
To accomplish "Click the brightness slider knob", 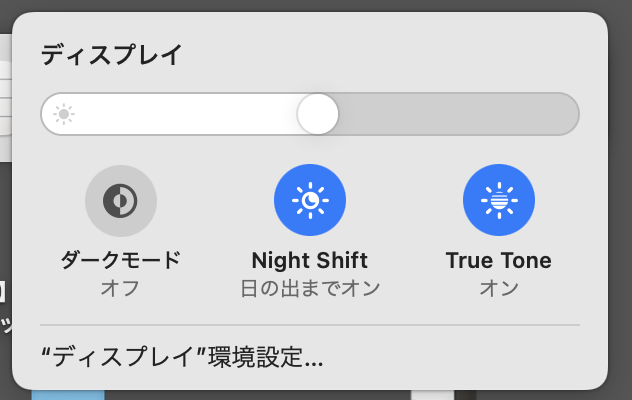I will click(318, 114).
